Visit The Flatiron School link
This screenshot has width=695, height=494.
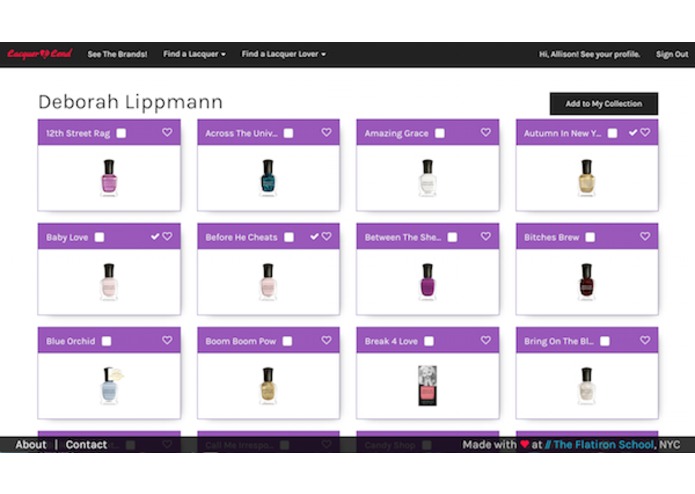tap(599, 445)
